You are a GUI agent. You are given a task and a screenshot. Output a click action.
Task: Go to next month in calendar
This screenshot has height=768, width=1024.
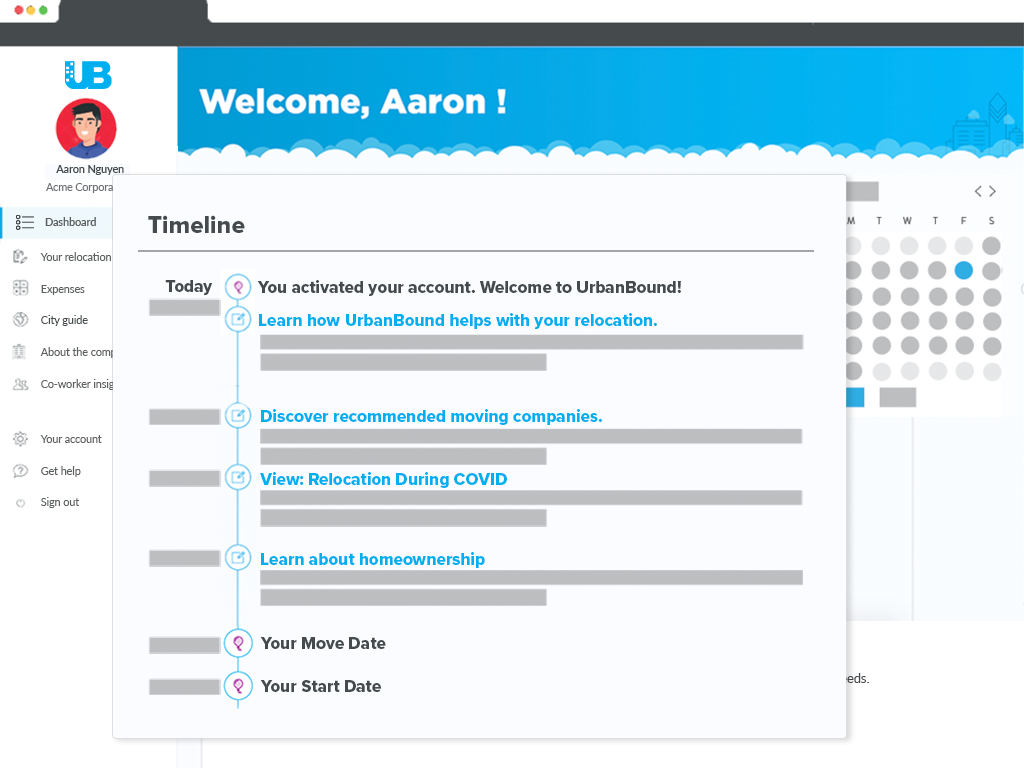(993, 191)
